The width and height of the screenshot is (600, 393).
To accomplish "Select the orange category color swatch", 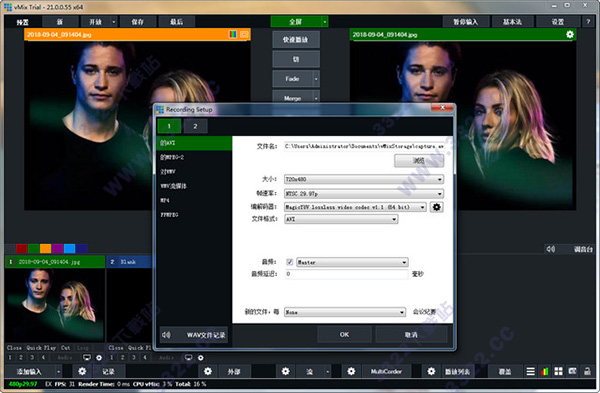I will pyautogui.click(x=45, y=249).
